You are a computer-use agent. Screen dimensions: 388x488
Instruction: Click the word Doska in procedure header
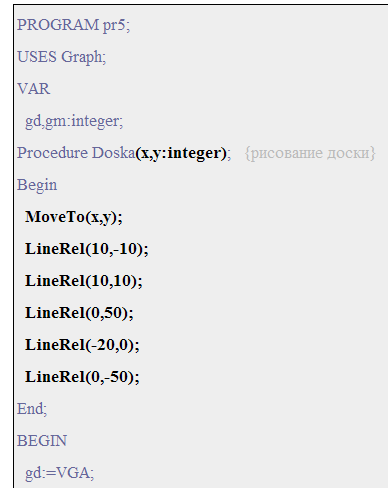(114, 153)
